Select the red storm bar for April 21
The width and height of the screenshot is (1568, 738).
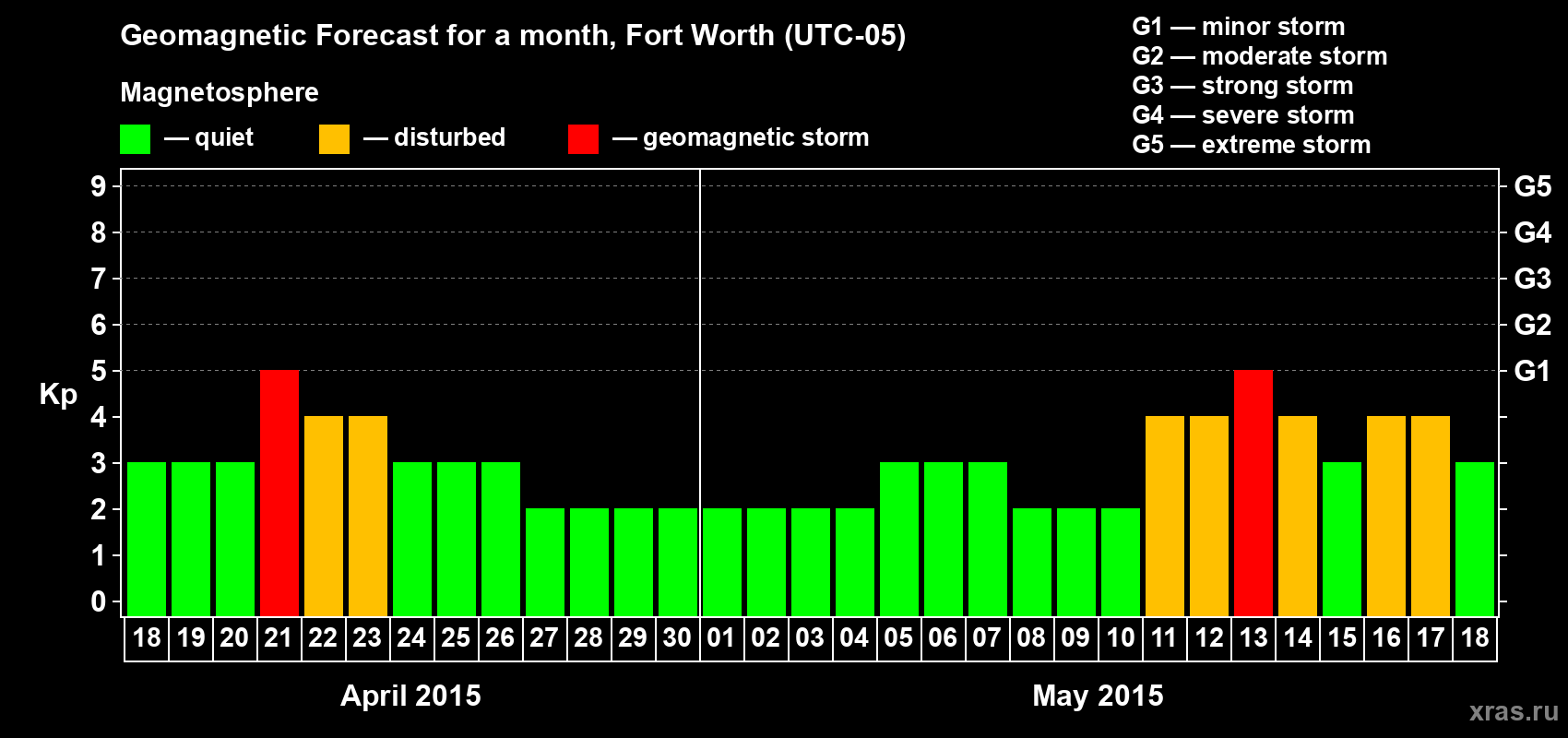click(x=279, y=493)
